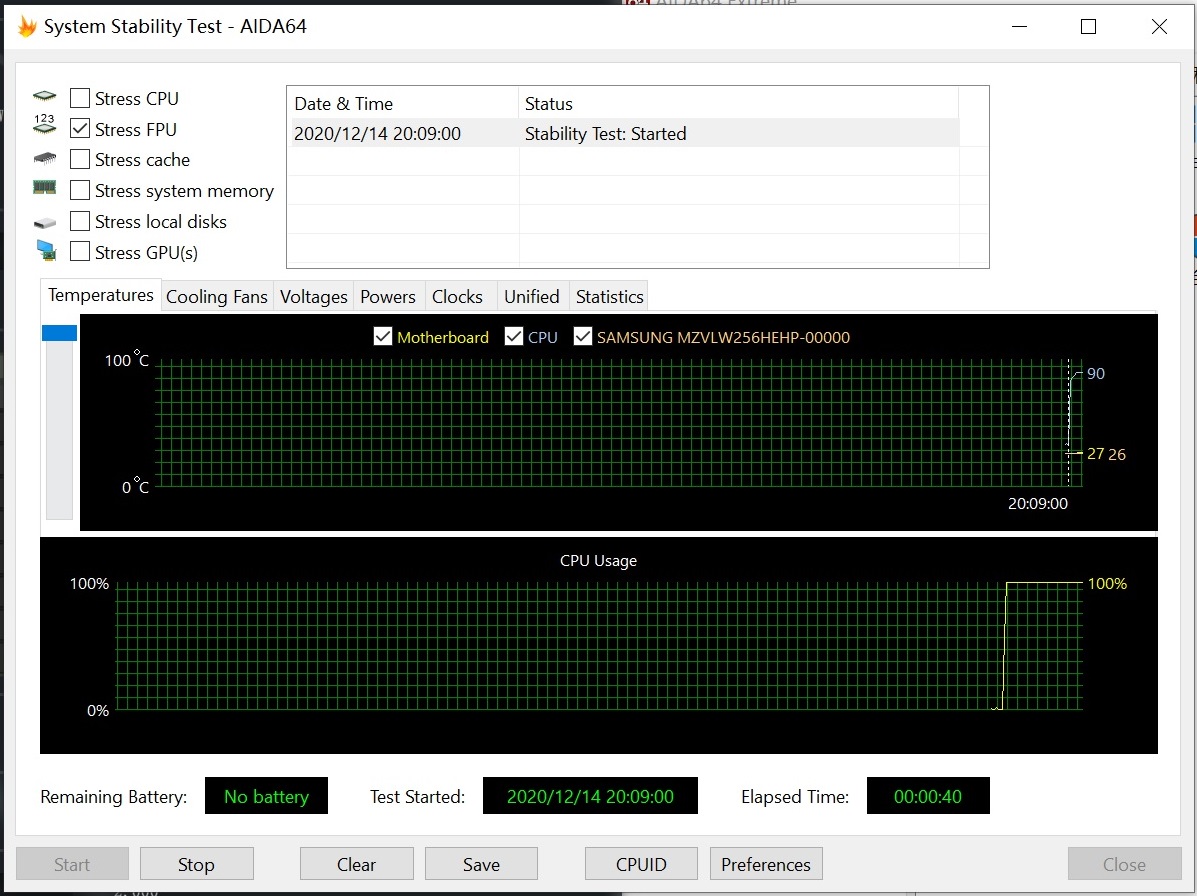Uncheck the SAMSUNG MZVLW256HEHP-00000 drive checkbox
The height and width of the screenshot is (896, 1197).
tap(583, 336)
